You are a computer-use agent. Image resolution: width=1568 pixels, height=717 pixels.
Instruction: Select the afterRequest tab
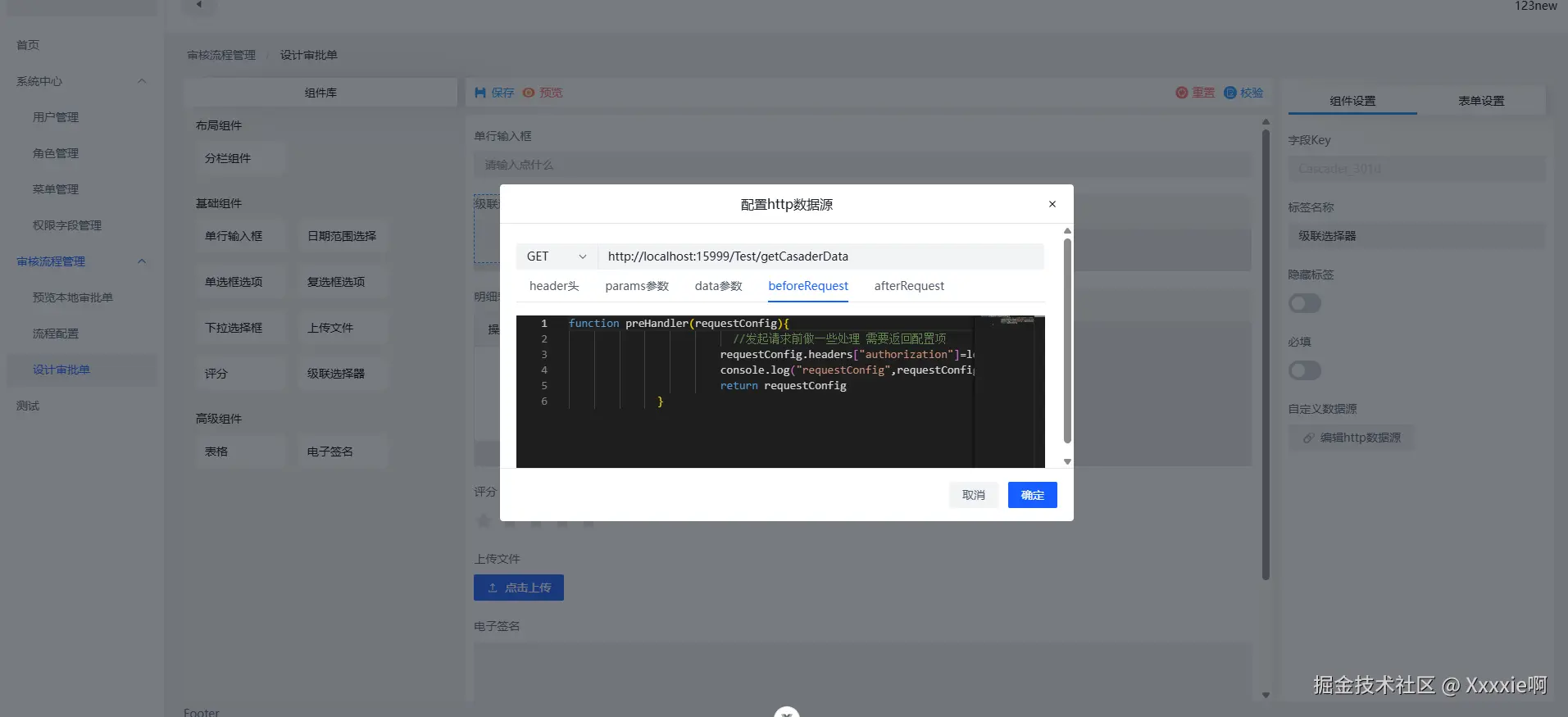coord(909,286)
